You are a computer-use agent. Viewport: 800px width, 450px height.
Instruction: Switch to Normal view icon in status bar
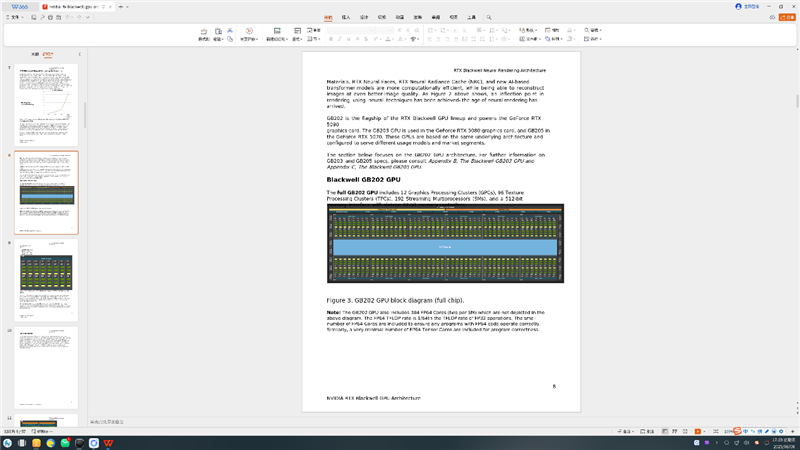665,432
